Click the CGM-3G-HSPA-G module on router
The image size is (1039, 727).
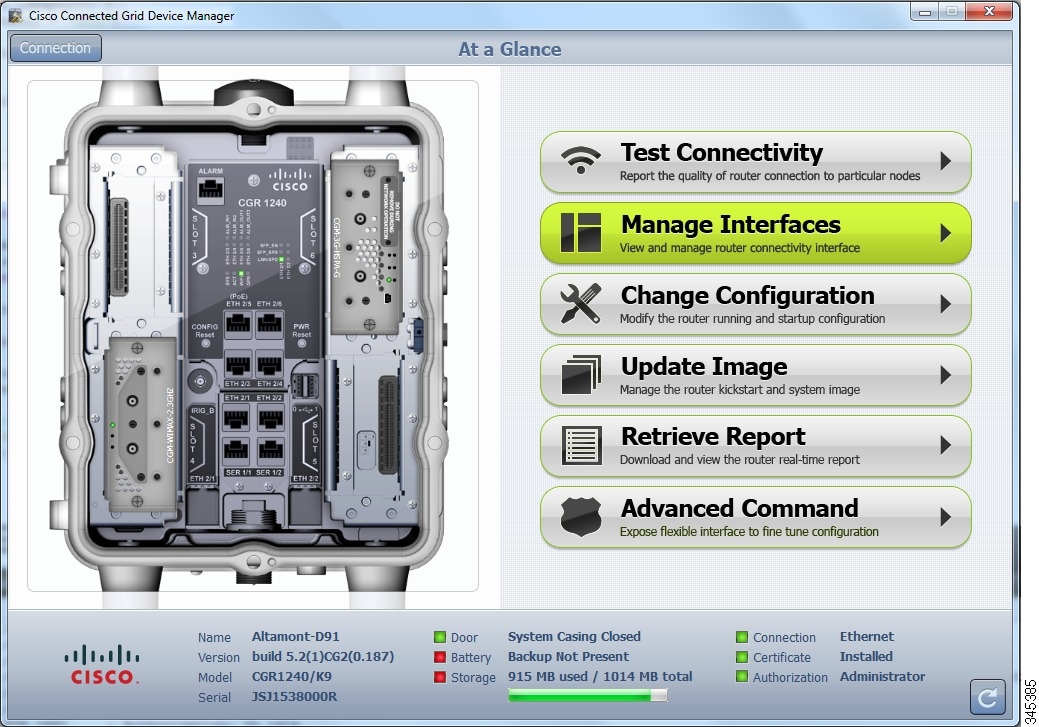coord(365,247)
